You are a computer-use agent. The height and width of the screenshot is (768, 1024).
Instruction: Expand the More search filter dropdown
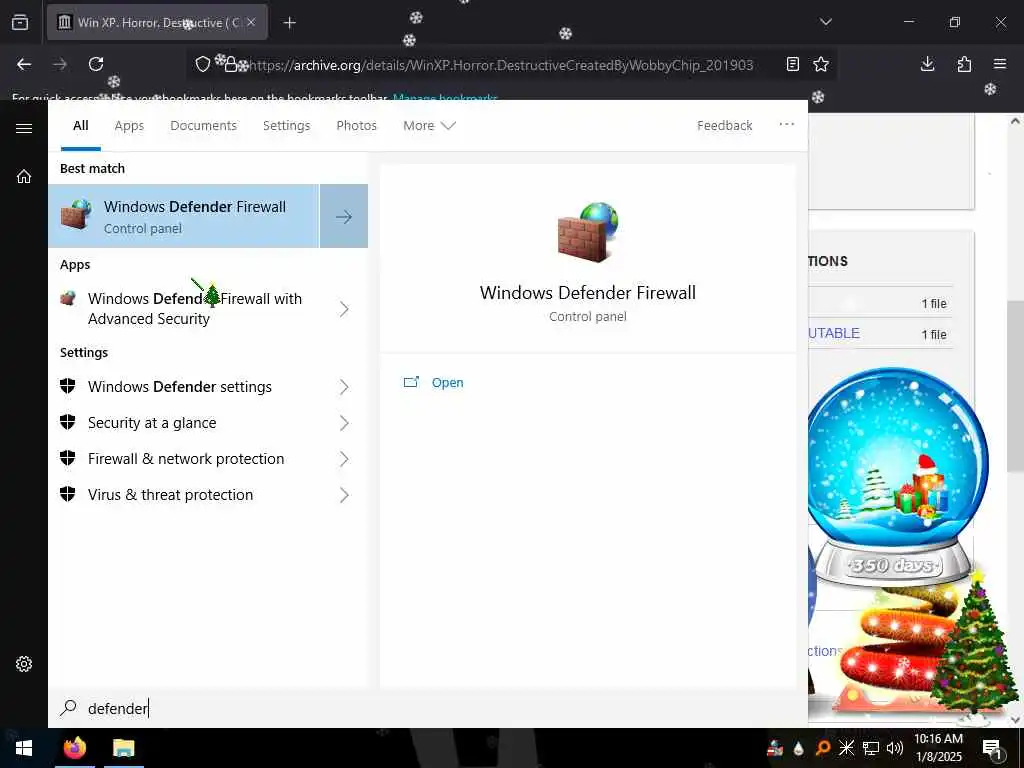click(429, 125)
